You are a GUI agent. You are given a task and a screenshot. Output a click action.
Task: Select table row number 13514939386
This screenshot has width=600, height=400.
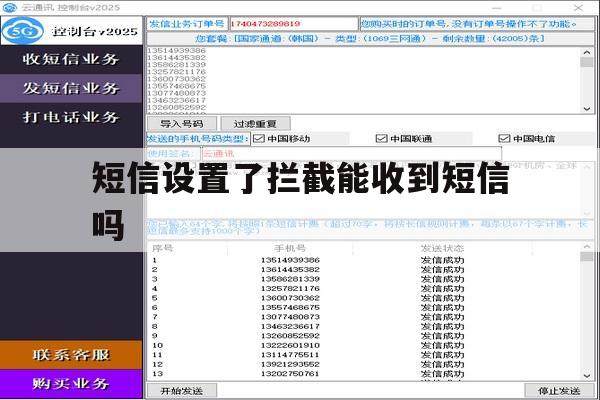[290, 260]
